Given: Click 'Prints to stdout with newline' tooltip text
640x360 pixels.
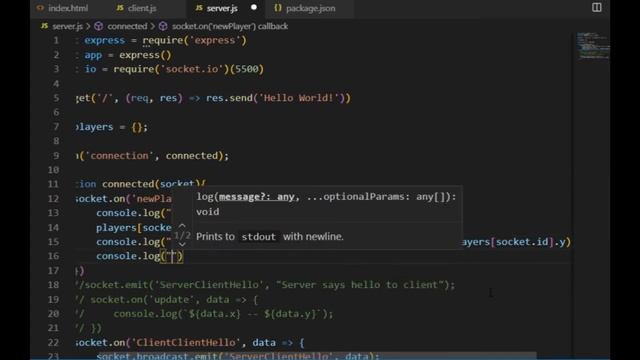Looking at the screenshot, I should pyautogui.click(x=270, y=237).
